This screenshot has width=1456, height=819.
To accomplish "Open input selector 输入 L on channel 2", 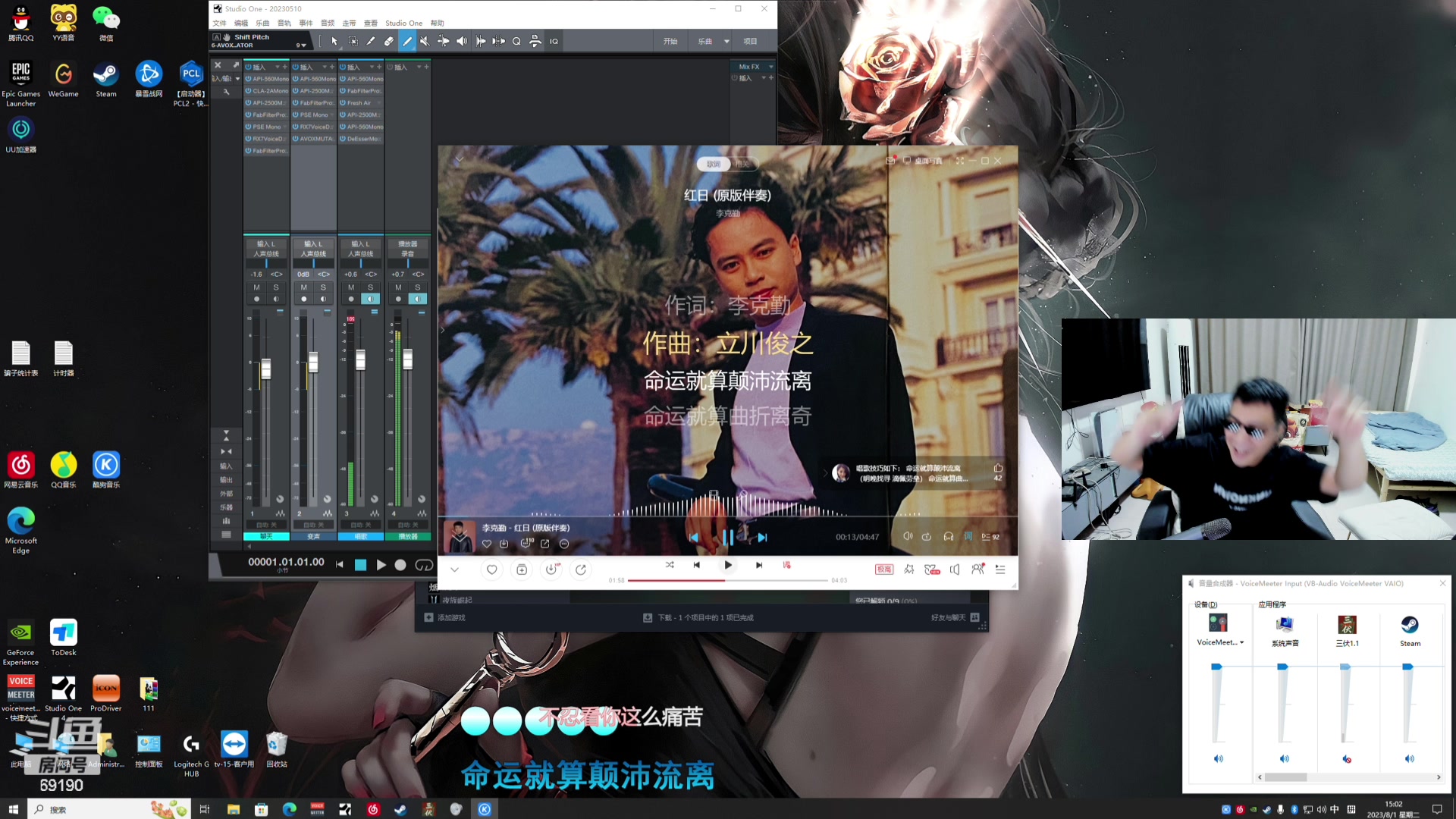I will click(313, 244).
